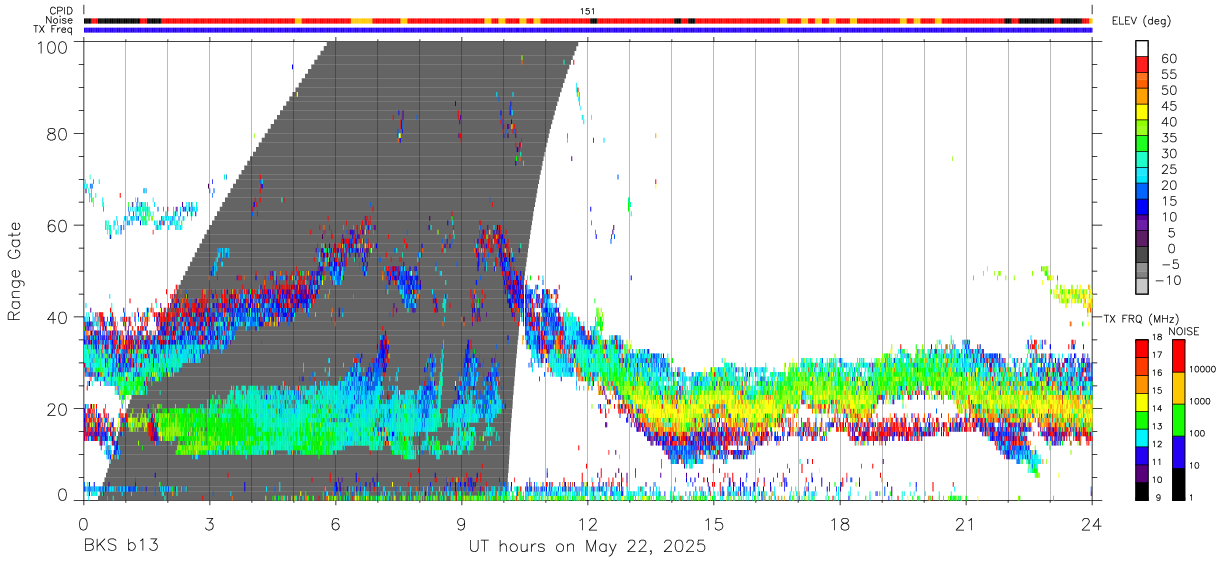The image size is (1228, 567).
Task: Click the CPID label at top left
Action: (60, 11)
